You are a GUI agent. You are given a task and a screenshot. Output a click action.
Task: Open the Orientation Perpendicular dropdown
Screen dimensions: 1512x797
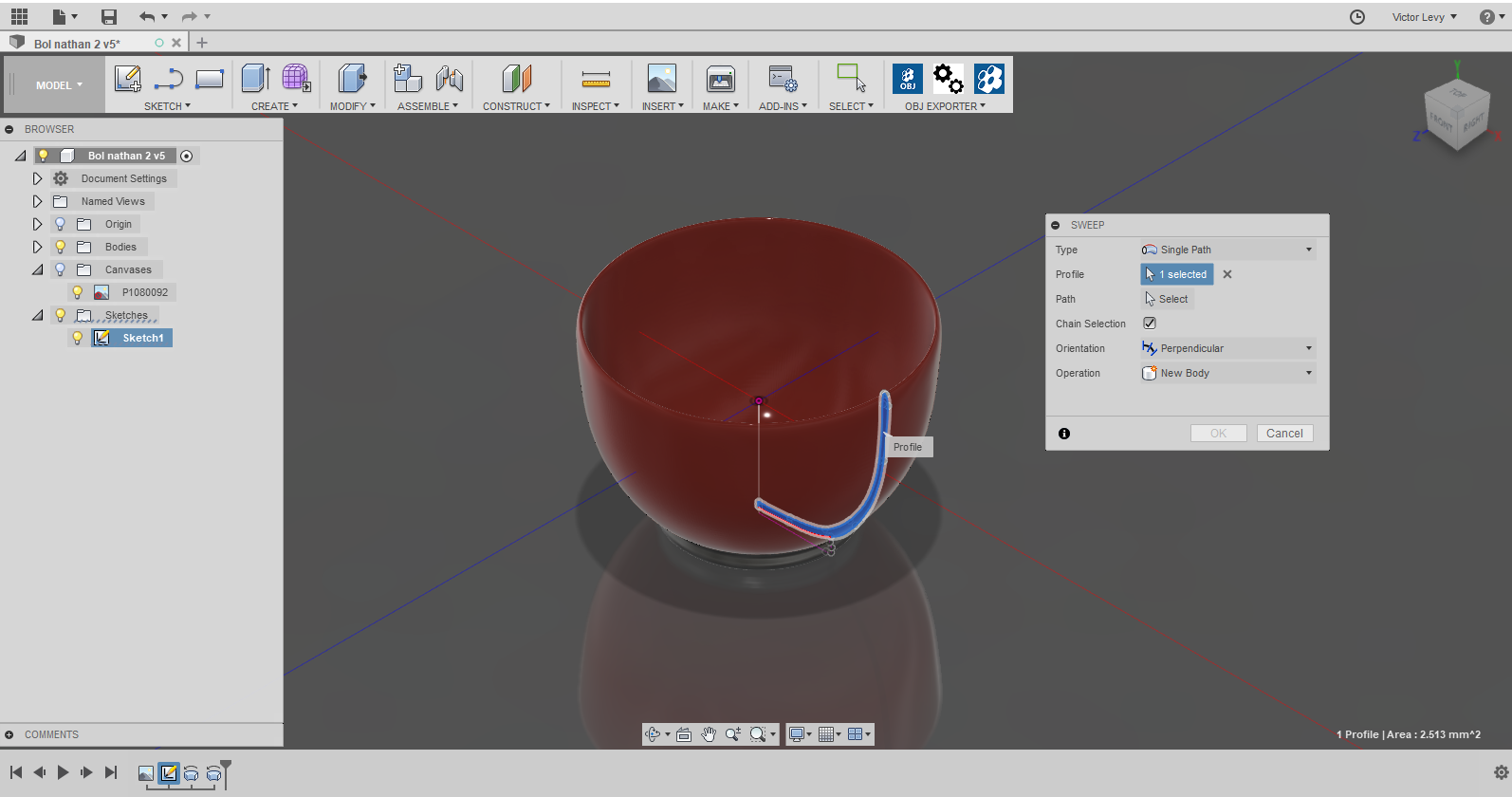(x=1227, y=348)
